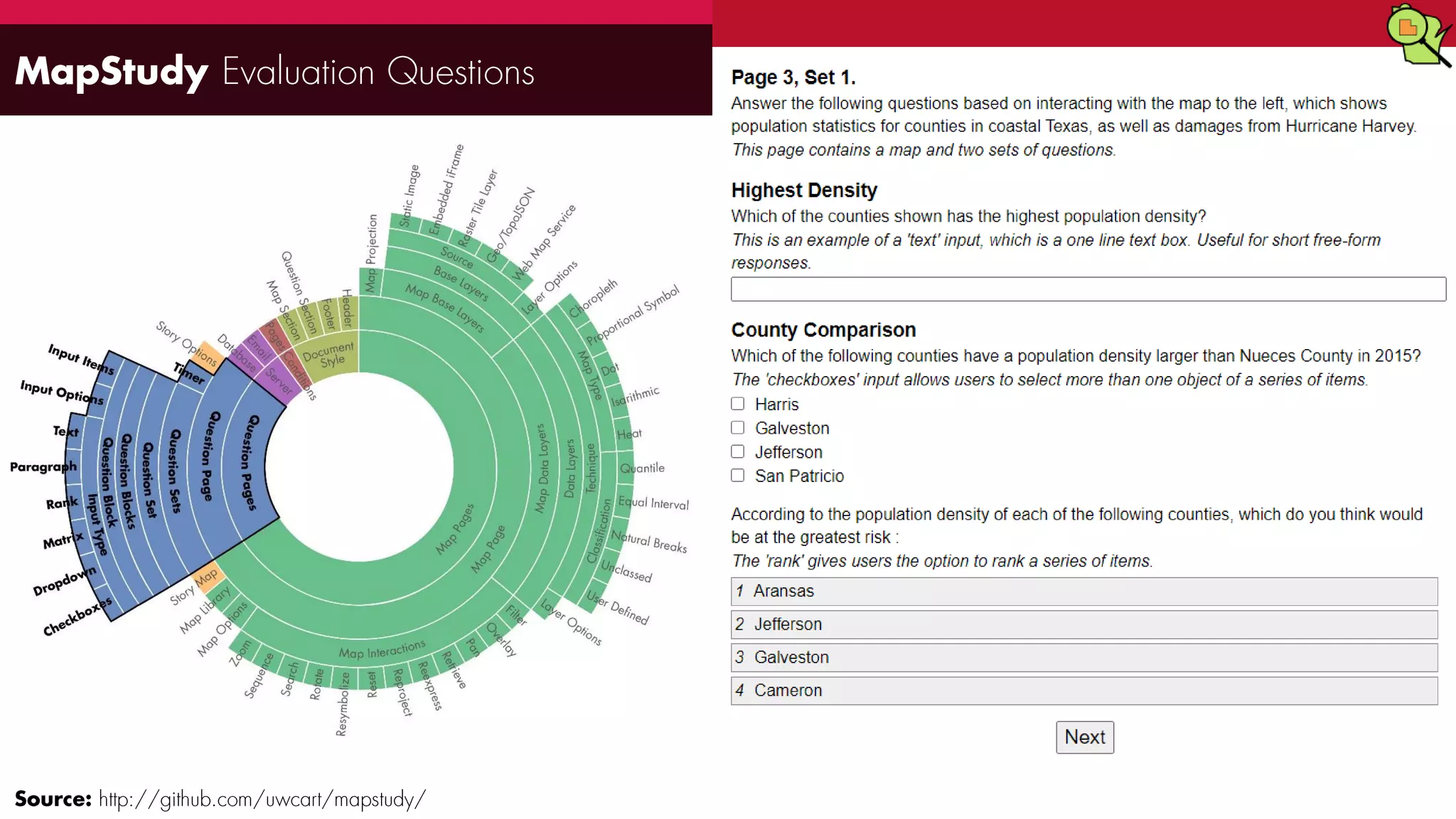The image size is (1456, 819).
Task: Select the San Patricio checkbox
Action: click(x=738, y=476)
